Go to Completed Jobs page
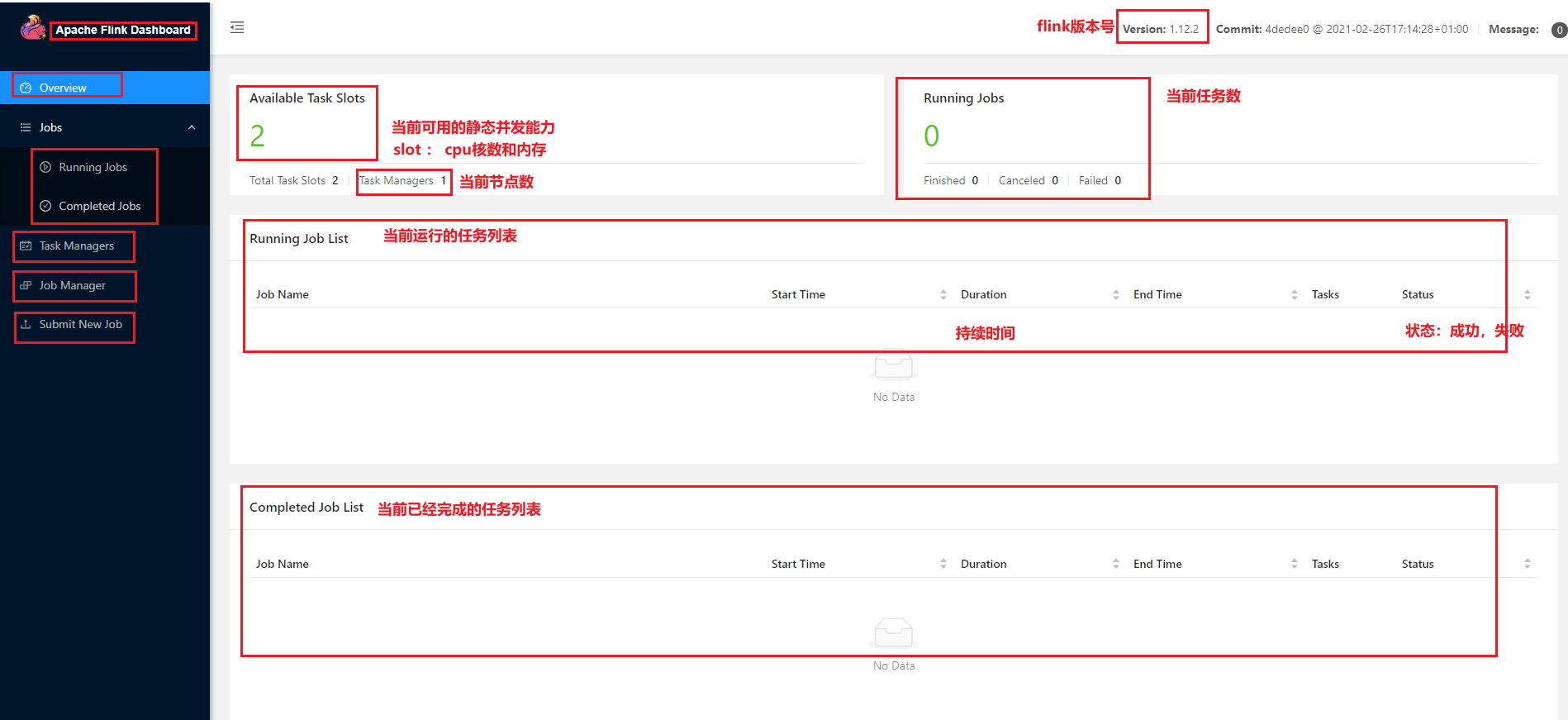Viewport: 1568px width, 720px height. [x=105, y=206]
